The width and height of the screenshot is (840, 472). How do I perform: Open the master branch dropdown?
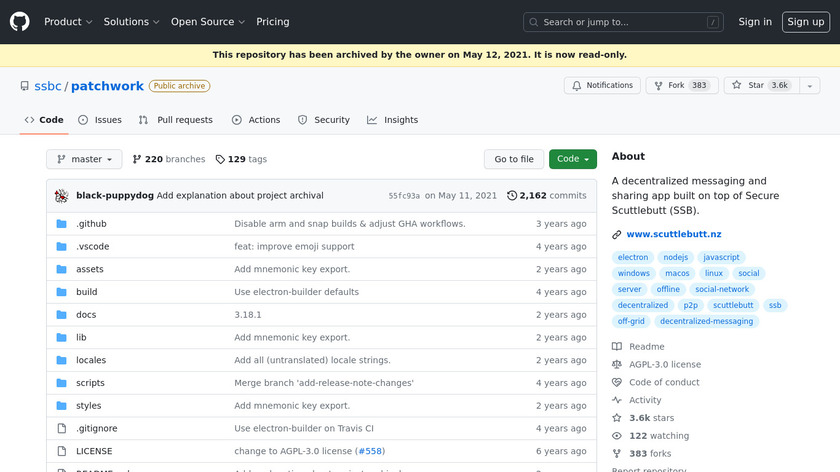84,159
